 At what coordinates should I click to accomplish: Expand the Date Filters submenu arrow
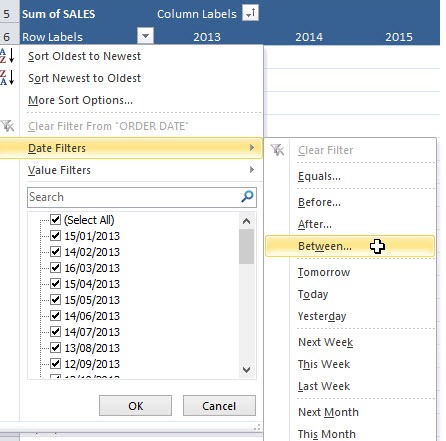pyautogui.click(x=252, y=148)
